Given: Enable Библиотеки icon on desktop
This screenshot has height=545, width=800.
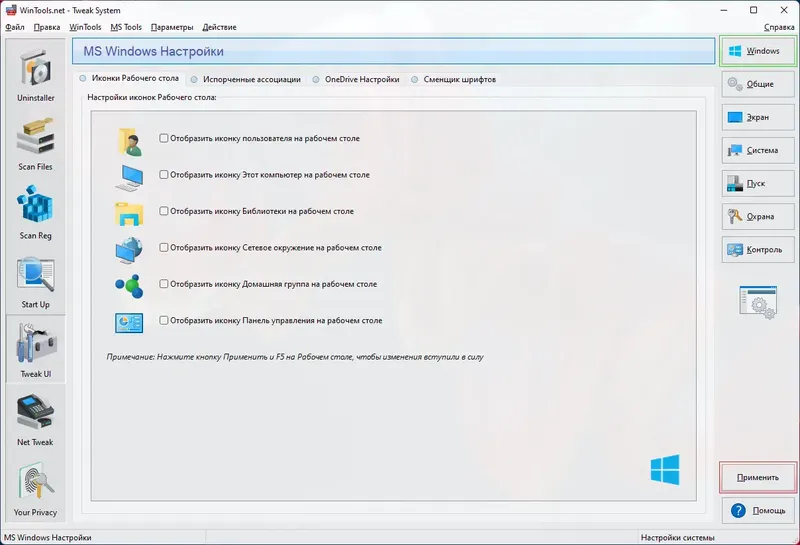Looking at the screenshot, I should coord(163,211).
